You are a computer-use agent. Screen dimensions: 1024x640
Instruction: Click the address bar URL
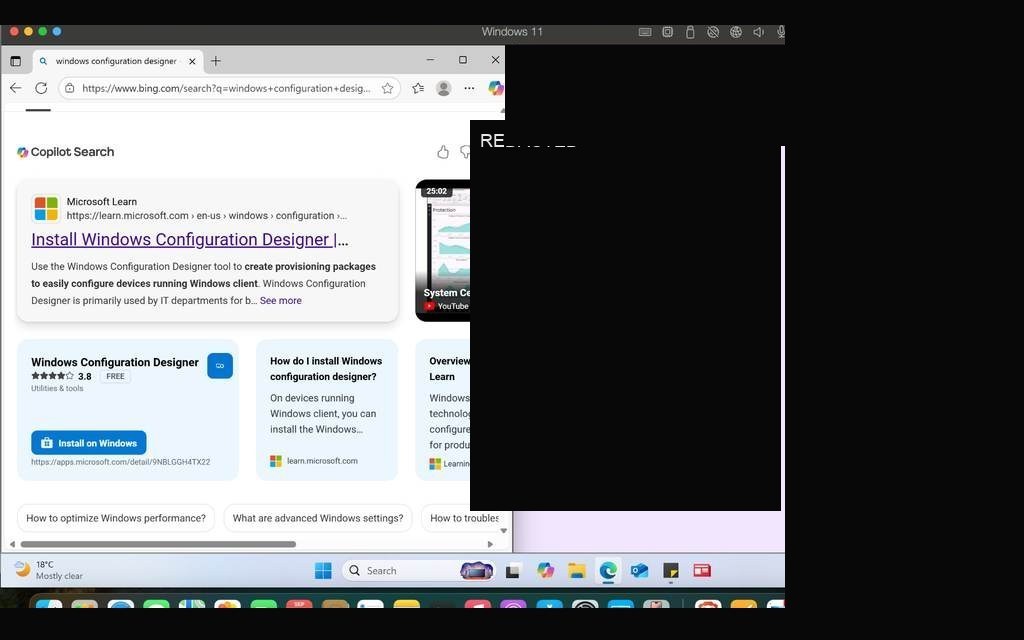(x=226, y=88)
